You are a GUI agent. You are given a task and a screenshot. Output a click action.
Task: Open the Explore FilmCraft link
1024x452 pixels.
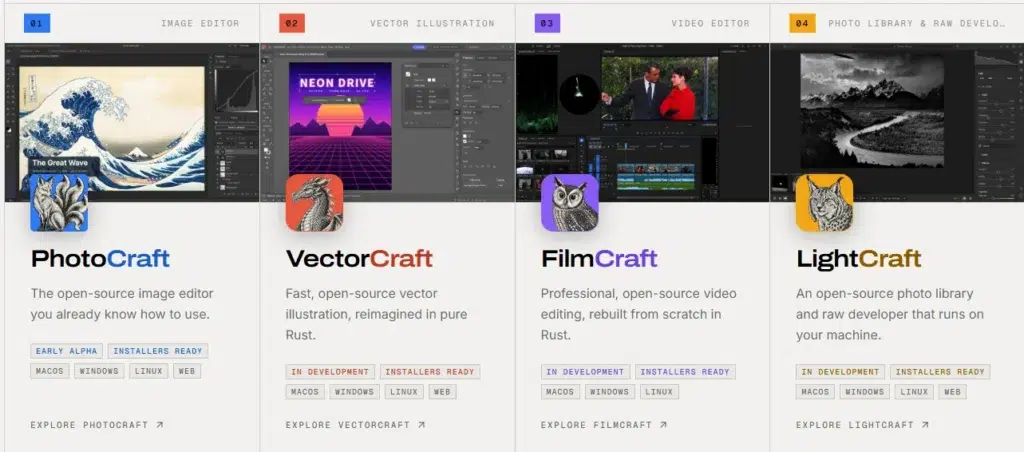coord(604,425)
